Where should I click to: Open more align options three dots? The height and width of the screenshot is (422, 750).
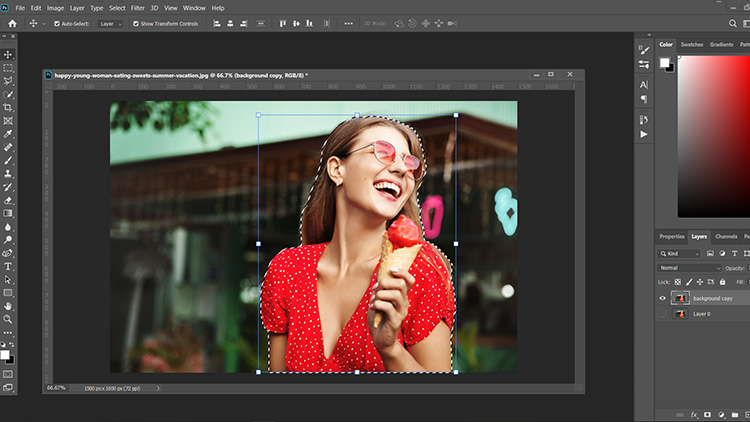349,23
